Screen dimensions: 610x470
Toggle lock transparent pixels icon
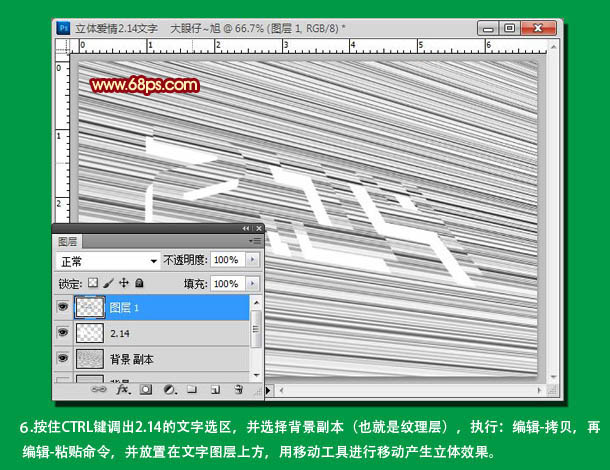[x=93, y=283]
